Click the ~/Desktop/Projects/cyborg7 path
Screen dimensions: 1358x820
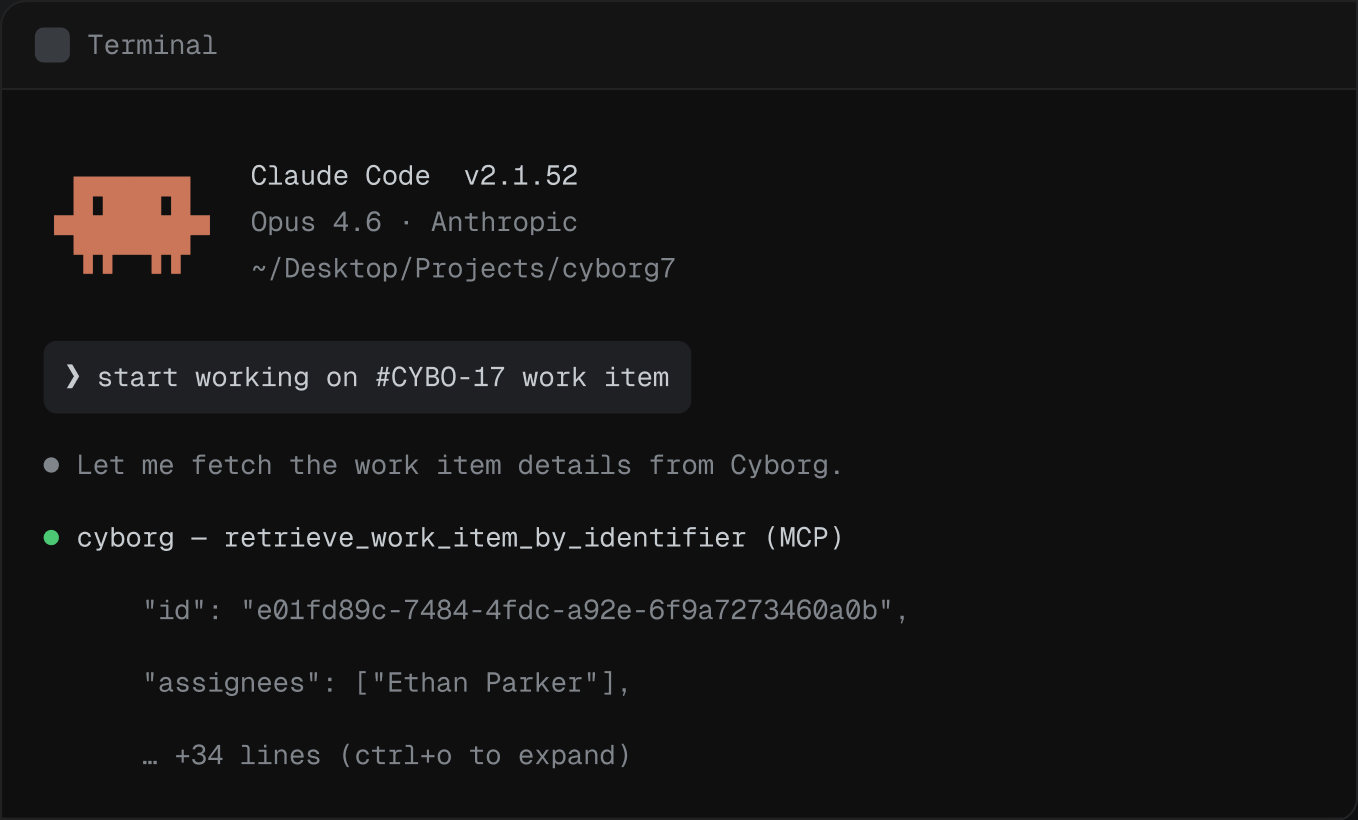(x=463, y=269)
